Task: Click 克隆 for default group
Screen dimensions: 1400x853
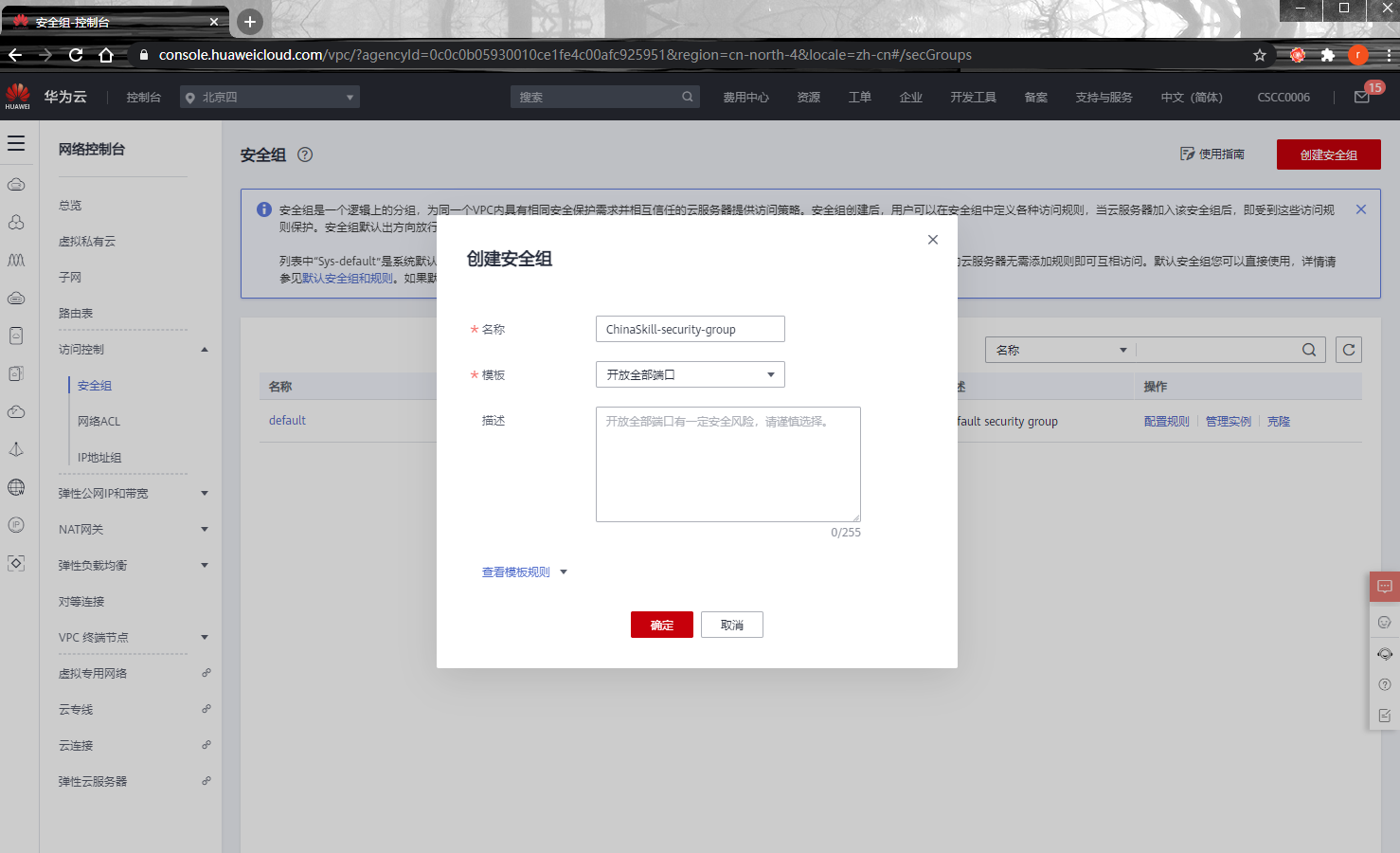Action: (1279, 421)
